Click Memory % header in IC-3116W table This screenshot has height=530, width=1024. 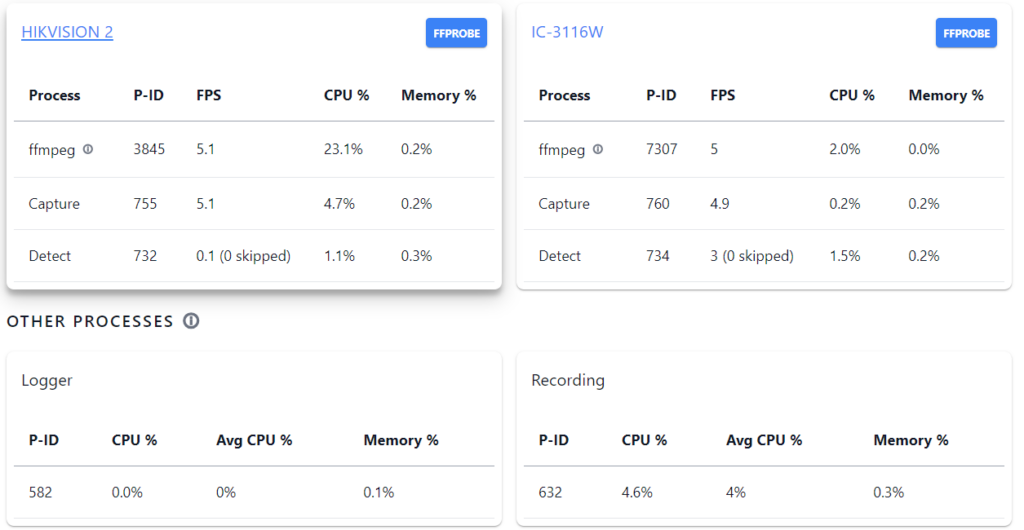tap(945, 96)
